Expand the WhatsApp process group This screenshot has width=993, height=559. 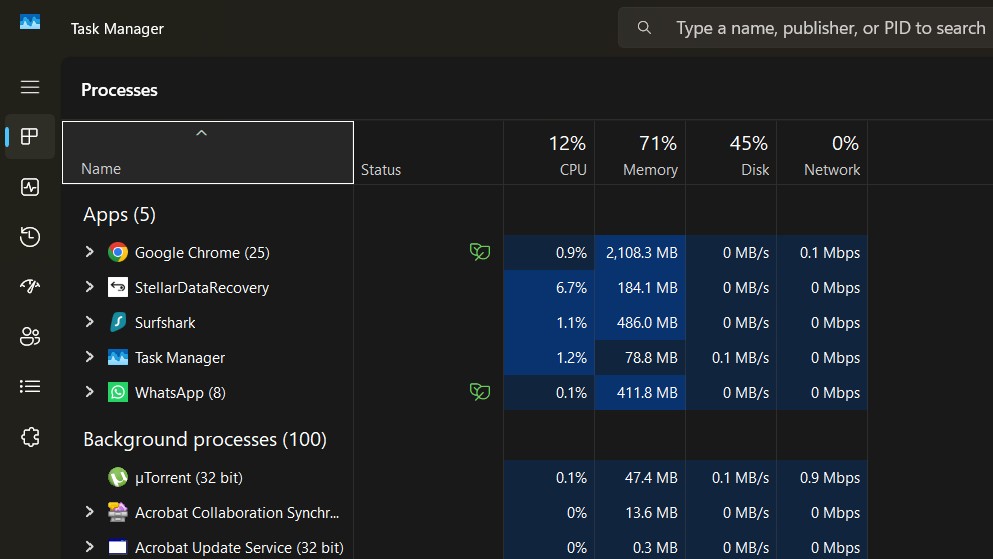click(89, 392)
